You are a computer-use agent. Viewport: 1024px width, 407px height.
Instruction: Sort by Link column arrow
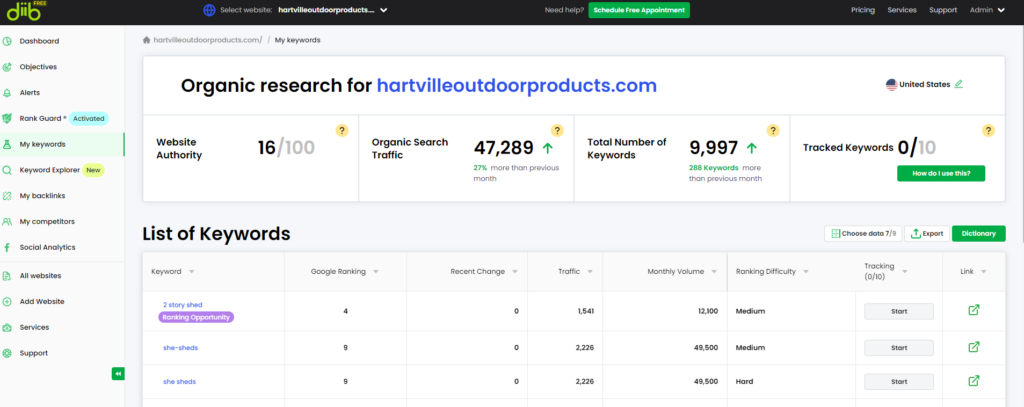(x=984, y=272)
